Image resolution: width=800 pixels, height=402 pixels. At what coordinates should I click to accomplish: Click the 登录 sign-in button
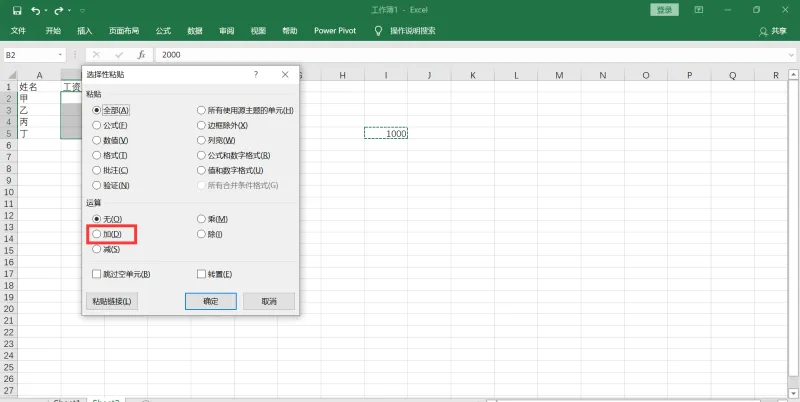664,10
